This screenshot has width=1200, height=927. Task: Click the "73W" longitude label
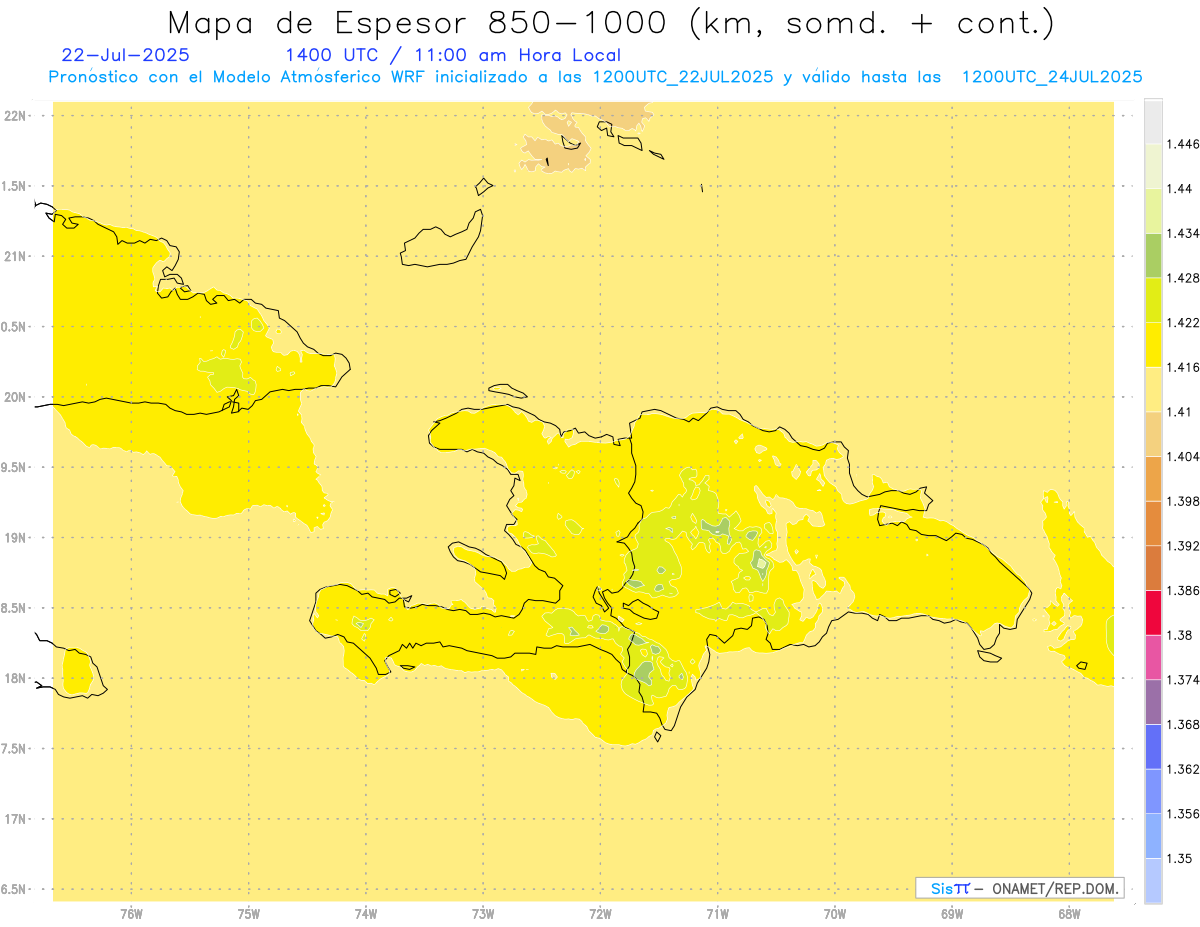click(x=483, y=913)
